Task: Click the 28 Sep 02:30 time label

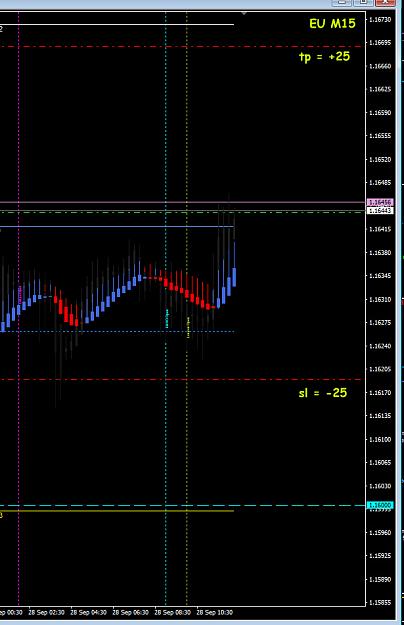Action: (46, 612)
